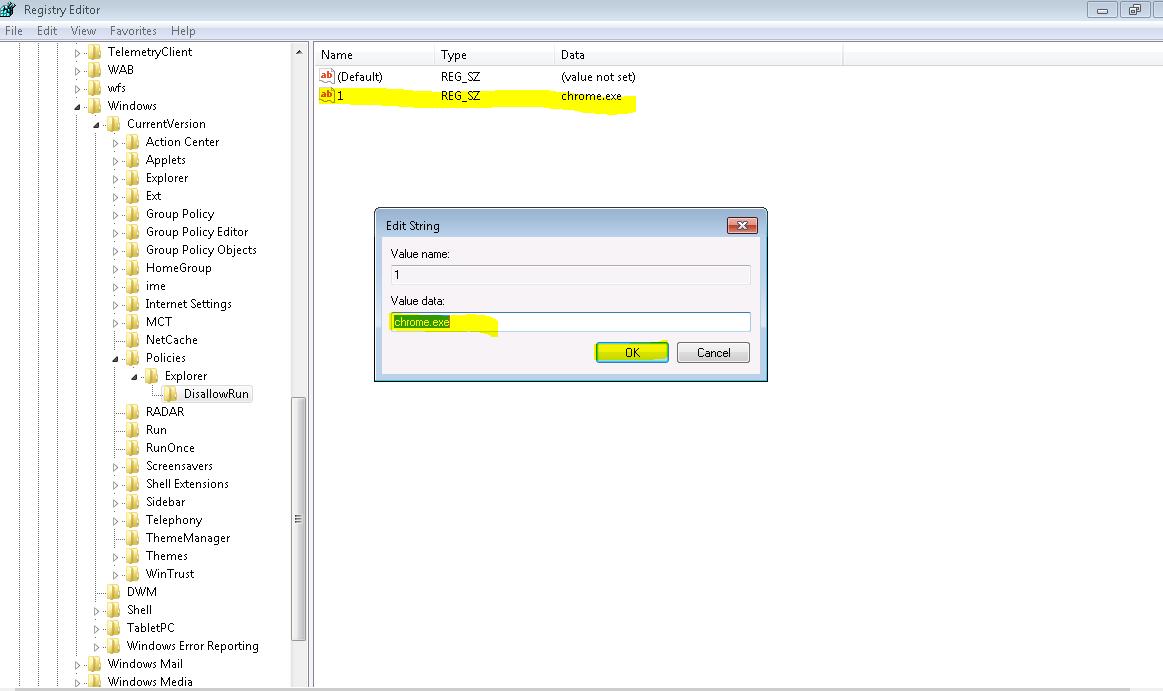Select the Group Policy Editor key
The width and height of the screenshot is (1163, 691).
197,232
